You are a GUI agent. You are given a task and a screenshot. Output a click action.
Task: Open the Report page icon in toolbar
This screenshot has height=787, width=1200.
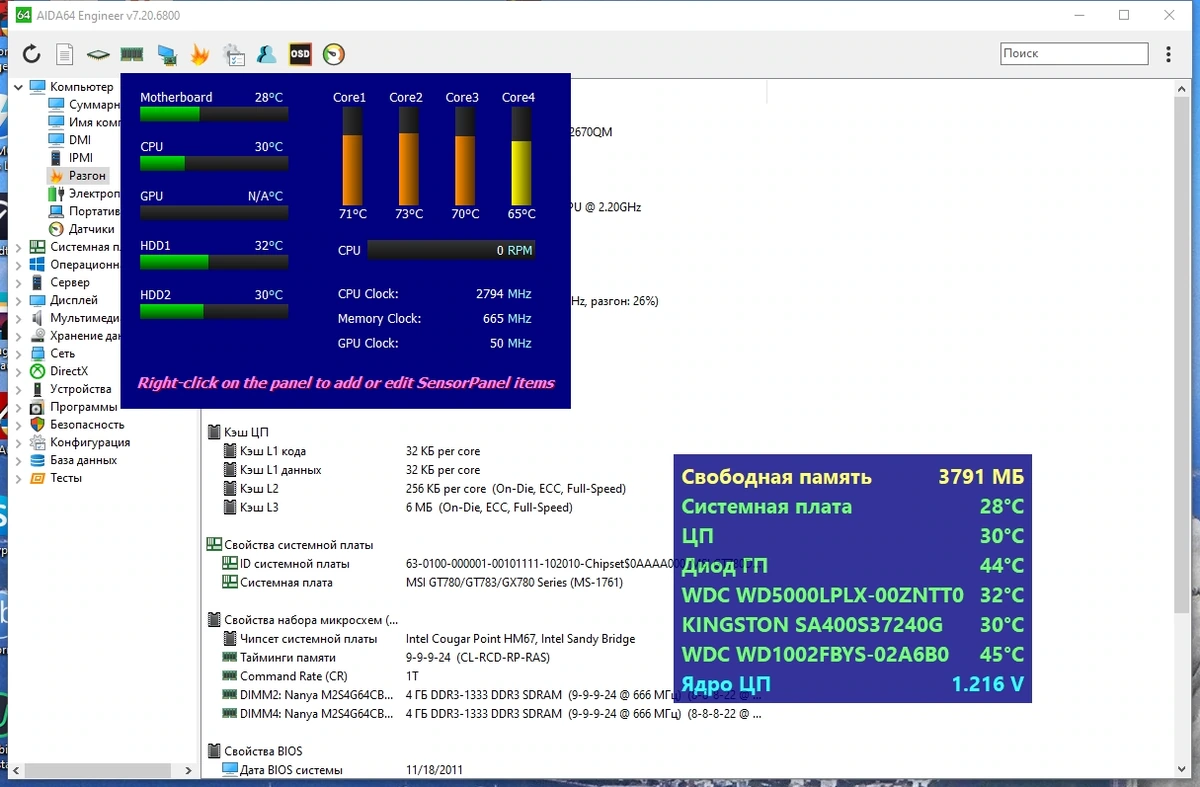[x=64, y=54]
